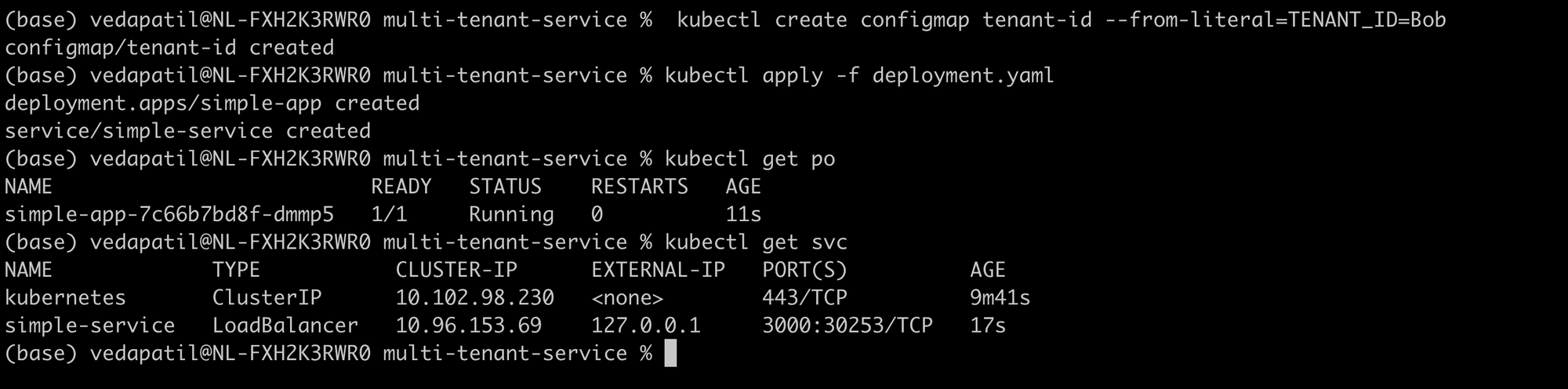Click the external IP 127.0.0.1
1568x389 pixels.
[645, 325]
